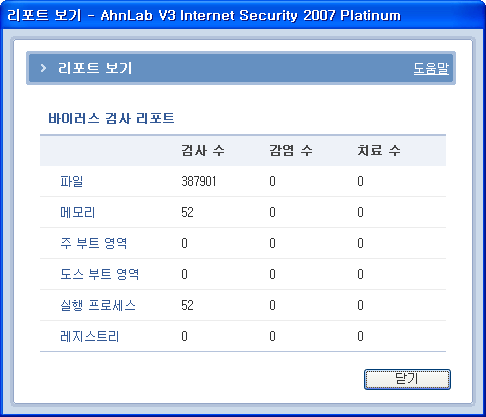Click the file scan count 387901

199,181
